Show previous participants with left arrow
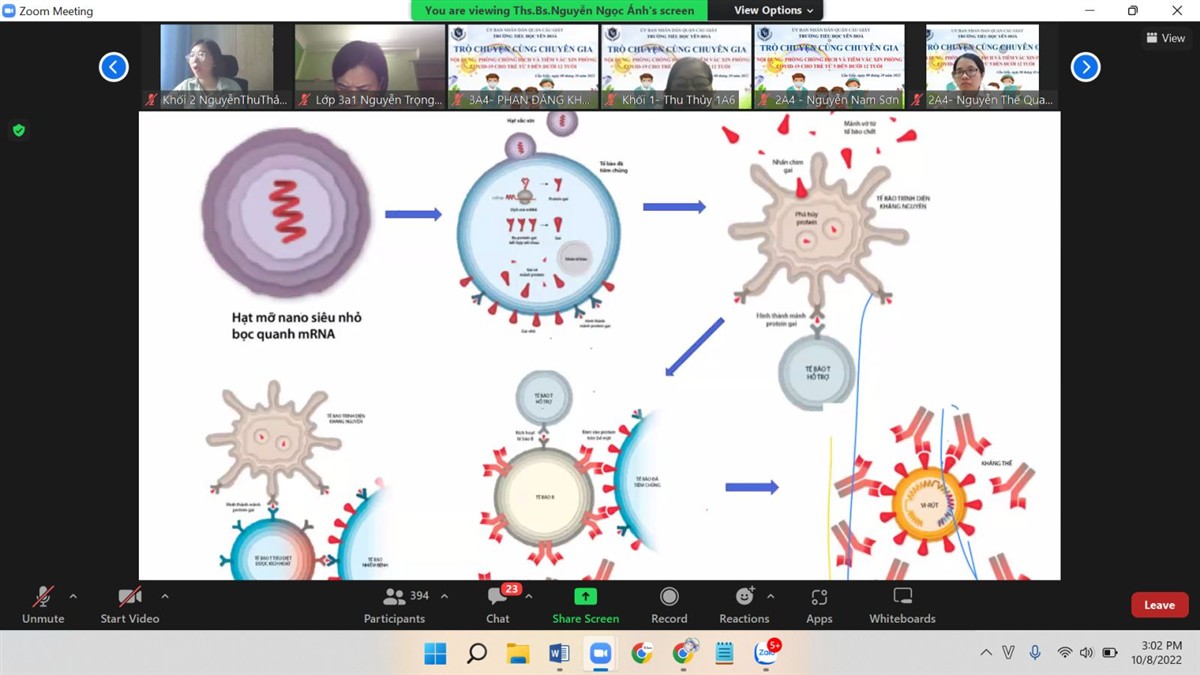Screen dimensions: 1200x675 [x=114, y=67]
